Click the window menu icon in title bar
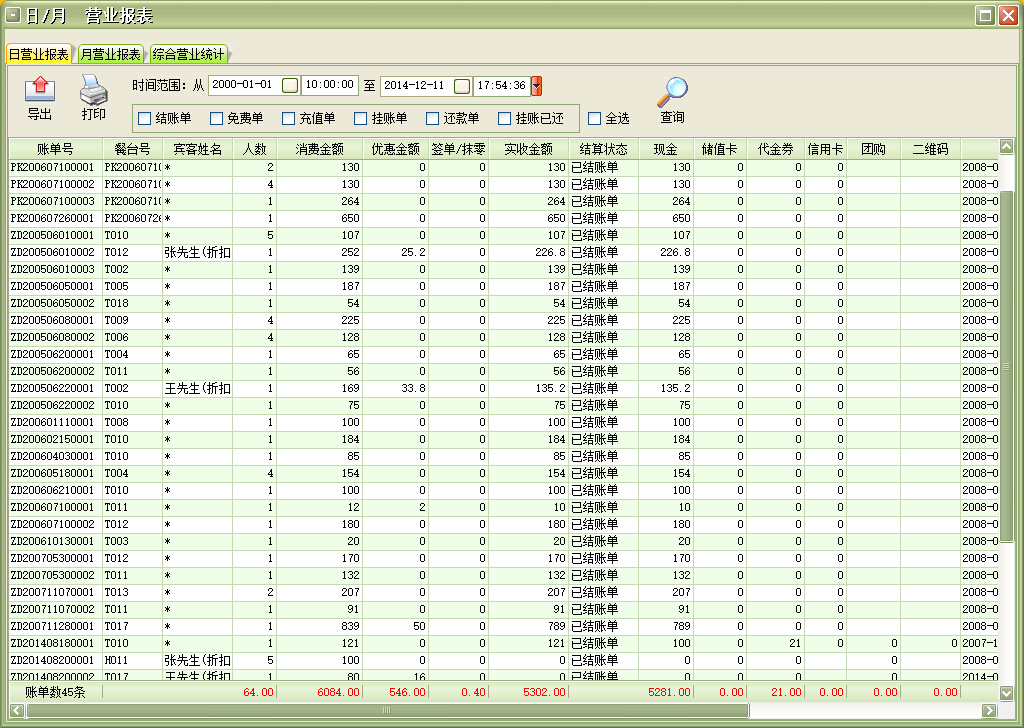 pyautogui.click(x=13, y=15)
